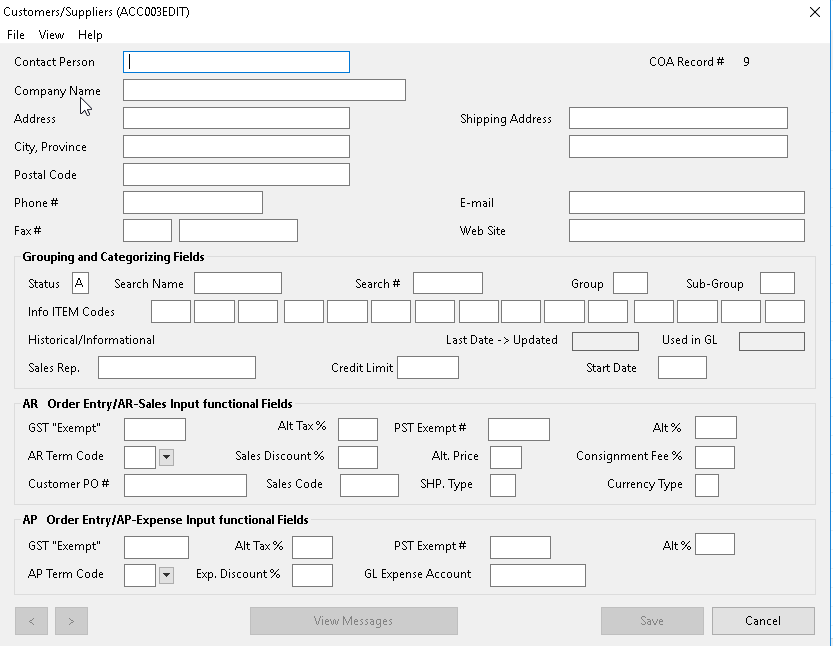
Task: Open the Help menu
Action: (x=90, y=35)
